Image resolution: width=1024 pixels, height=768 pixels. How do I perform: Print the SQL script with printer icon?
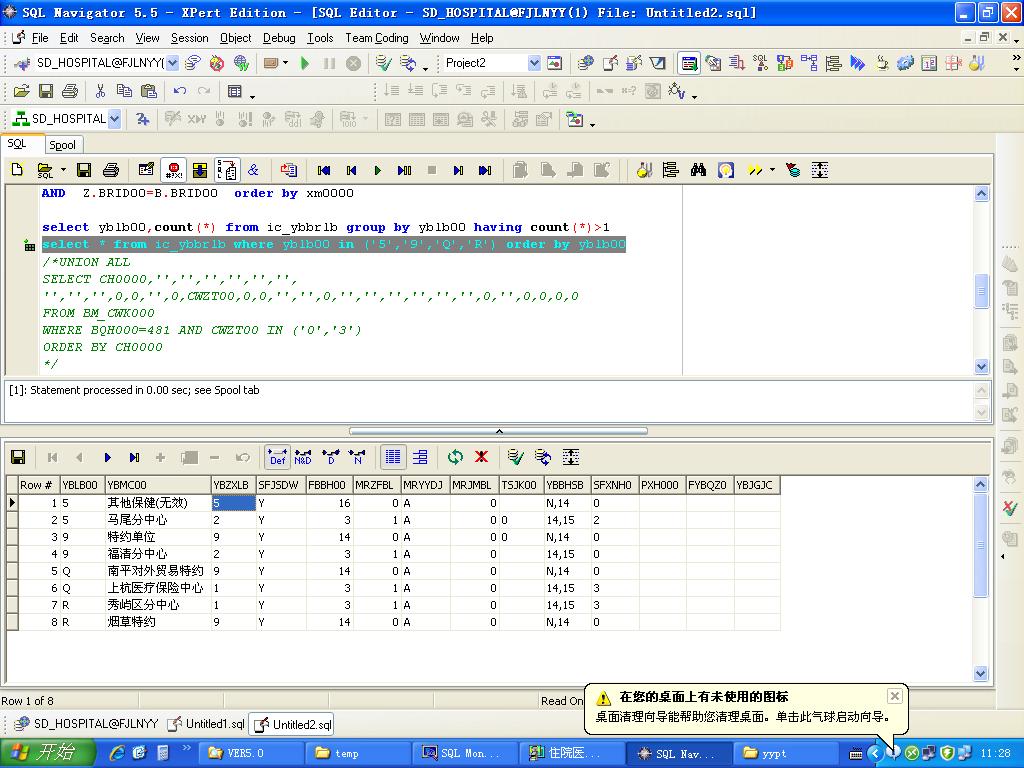pos(110,170)
